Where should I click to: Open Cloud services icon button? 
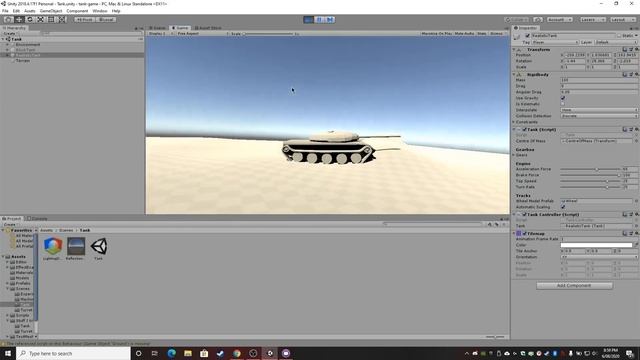pos(538,20)
